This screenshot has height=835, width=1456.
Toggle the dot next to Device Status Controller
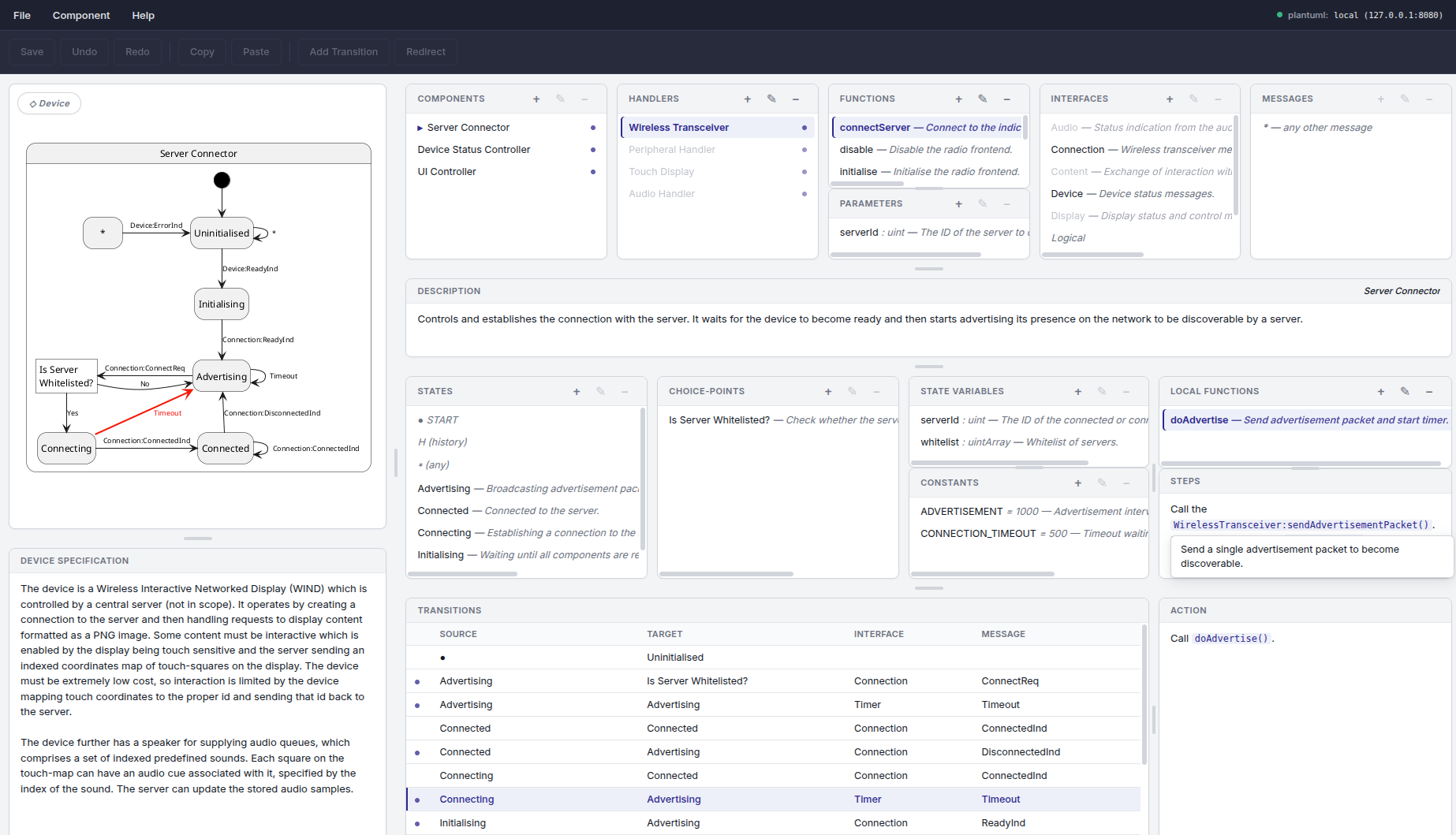click(x=593, y=150)
